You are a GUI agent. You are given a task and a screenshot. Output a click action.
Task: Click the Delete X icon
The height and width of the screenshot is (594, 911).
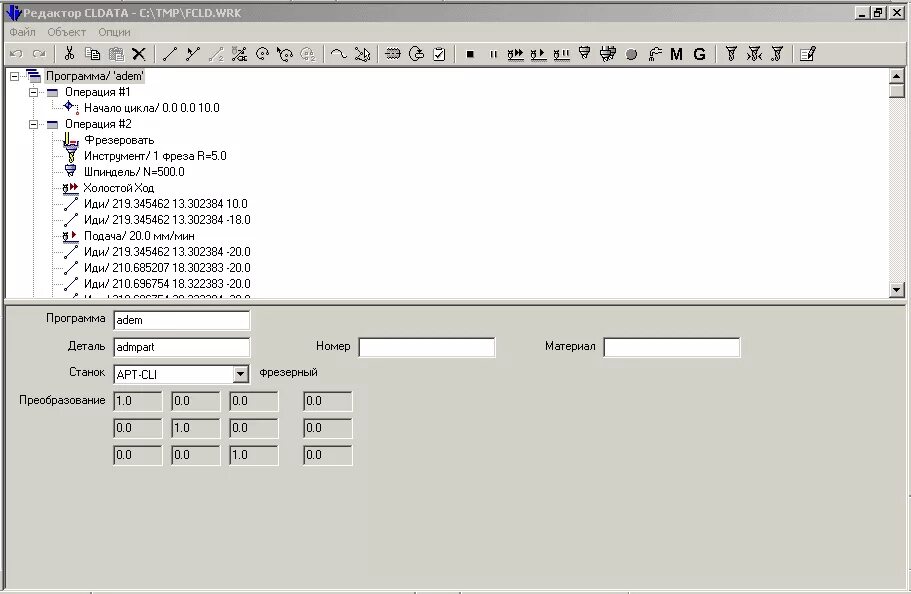click(139, 54)
